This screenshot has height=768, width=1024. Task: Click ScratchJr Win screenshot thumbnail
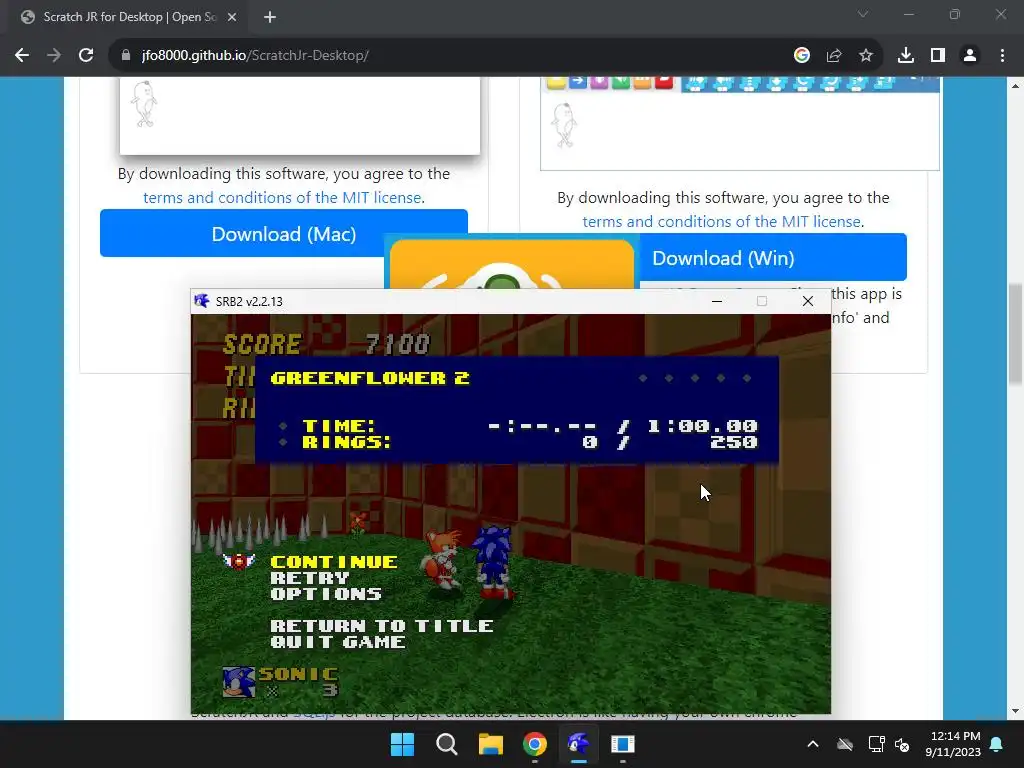tap(740, 123)
